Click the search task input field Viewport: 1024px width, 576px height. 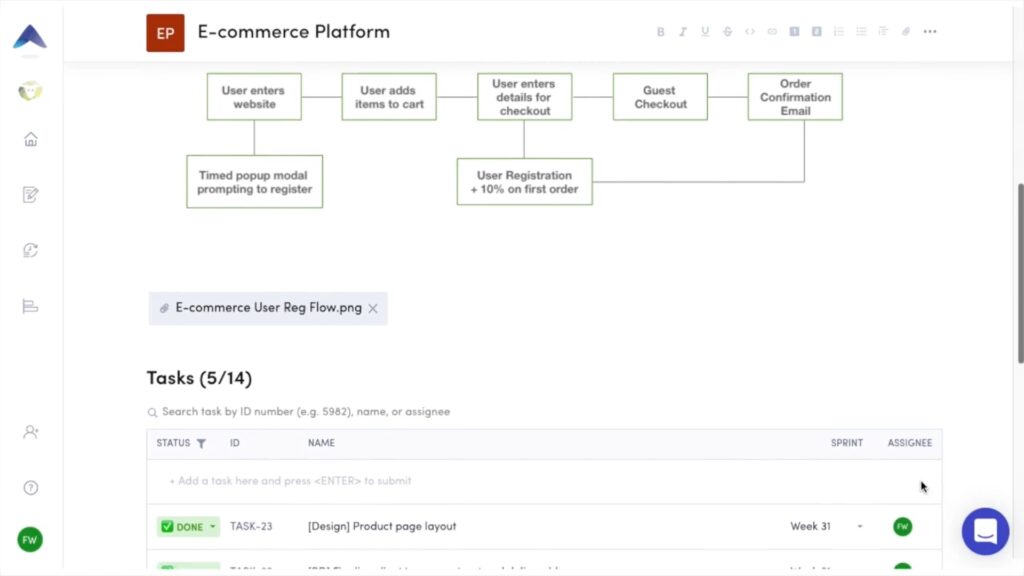[300, 411]
